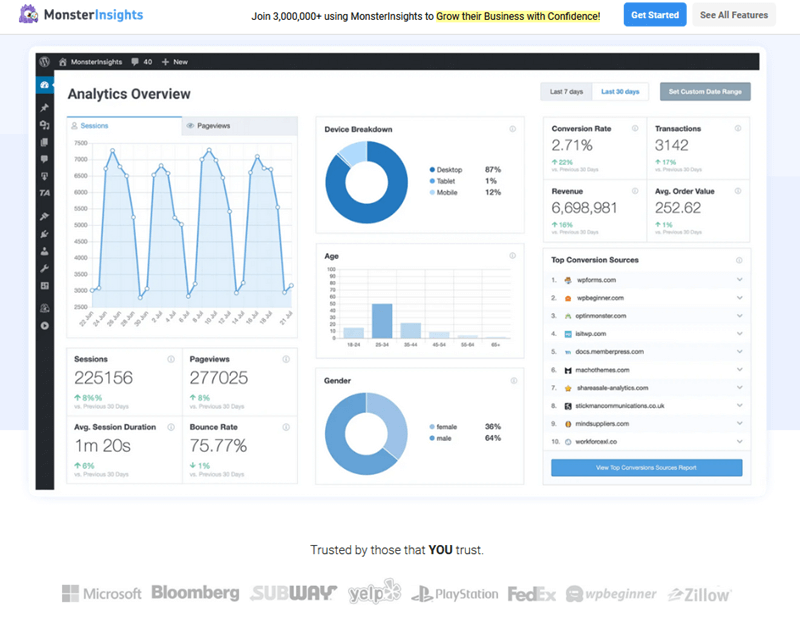Click the MonsterInsights logo in header
This screenshot has width=800, height=622.
point(82,15)
